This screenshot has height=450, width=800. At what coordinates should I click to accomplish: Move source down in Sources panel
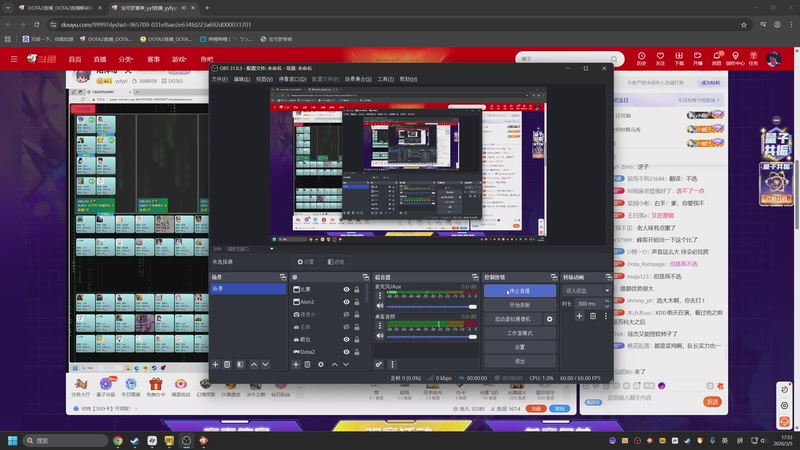346,364
